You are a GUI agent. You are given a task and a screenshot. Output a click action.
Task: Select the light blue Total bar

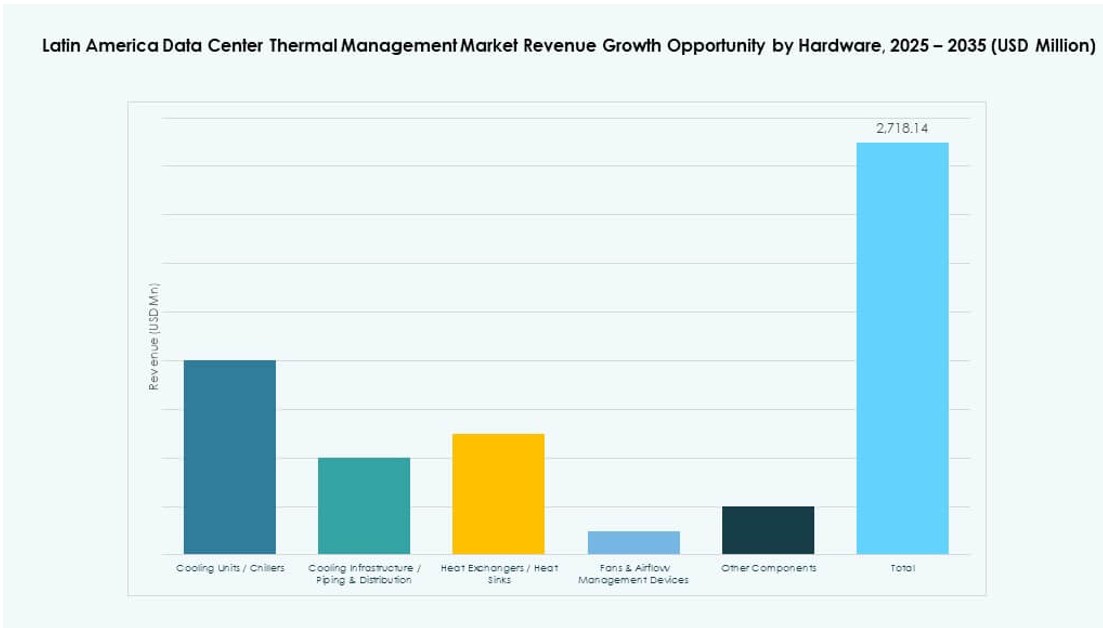tap(902, 350)
